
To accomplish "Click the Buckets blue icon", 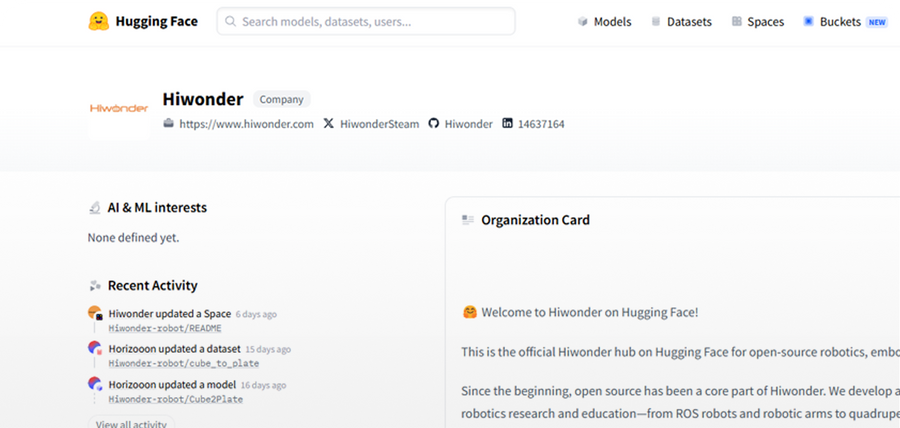I will point(808,22).
